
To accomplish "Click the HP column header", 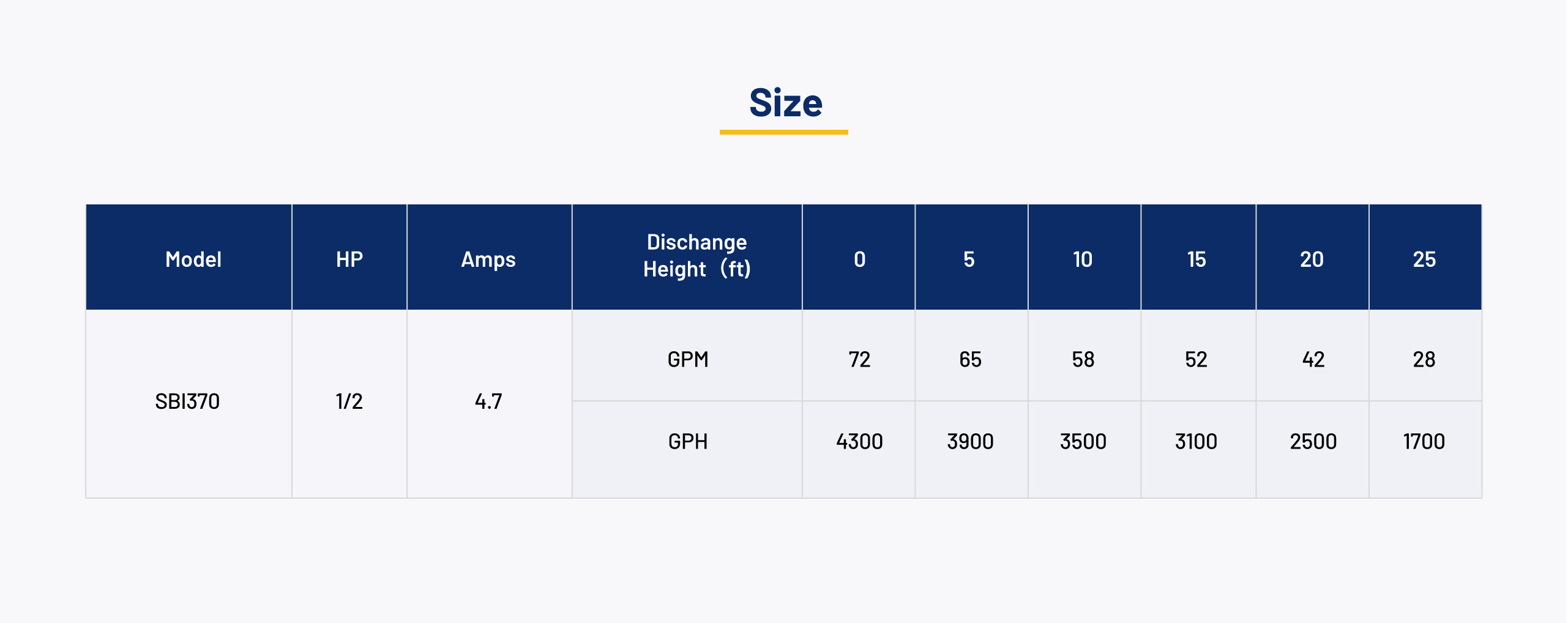I will pos(349,259).
